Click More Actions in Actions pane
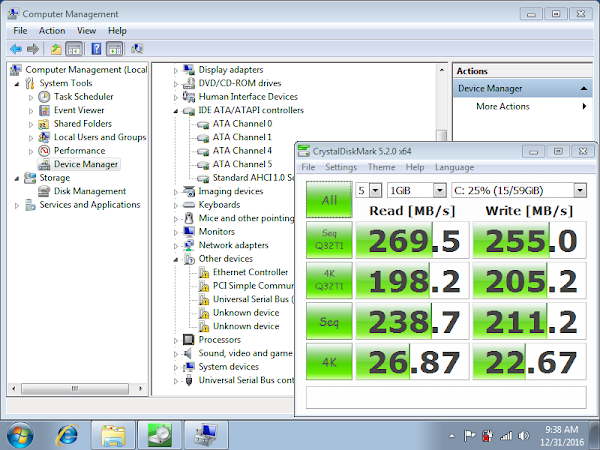Image resolution: width=600 pixels, height=450 pixels. coord(502,106)
